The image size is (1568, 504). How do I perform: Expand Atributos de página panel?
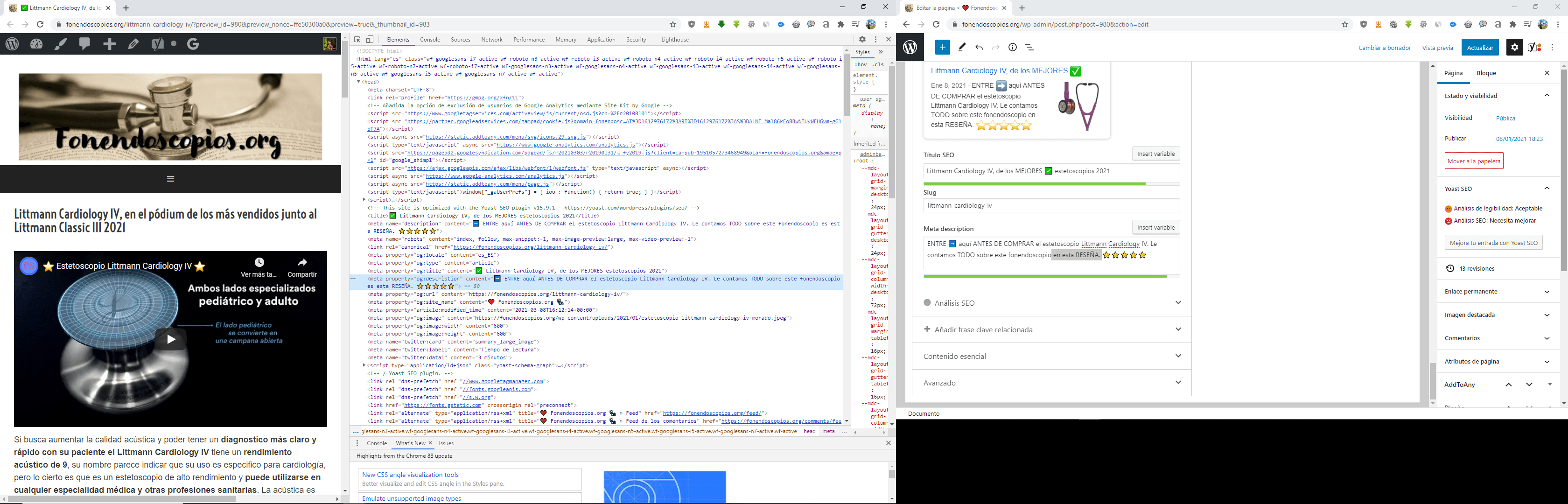click(x=1498, y=362)
